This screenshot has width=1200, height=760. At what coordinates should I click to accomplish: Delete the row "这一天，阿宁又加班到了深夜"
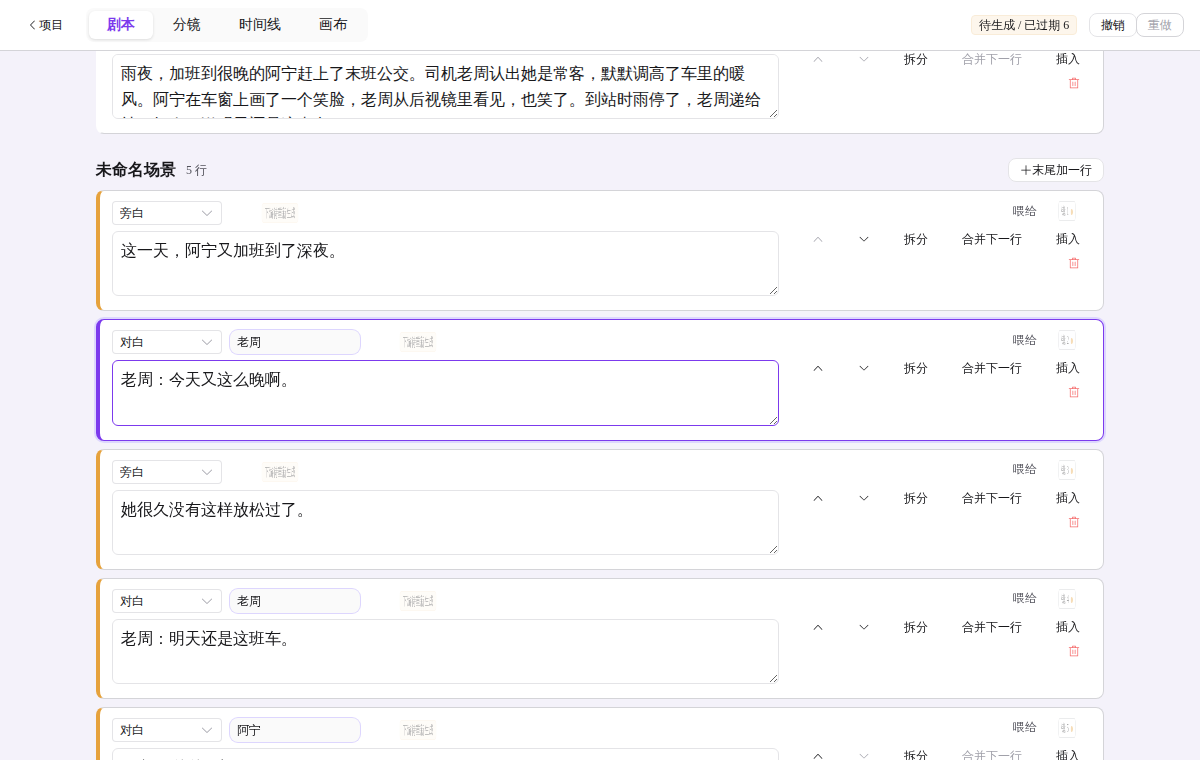click(x=1074, y=263)
